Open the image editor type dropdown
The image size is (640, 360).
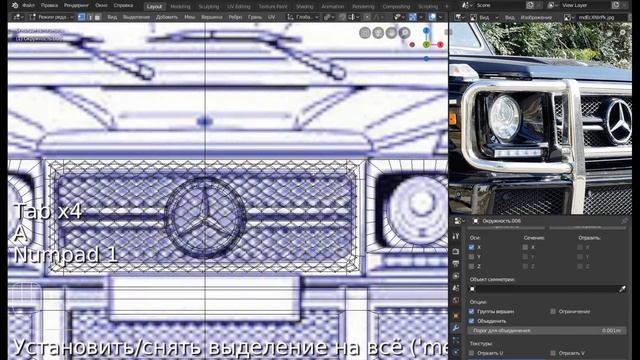click(x=460, y=17)
